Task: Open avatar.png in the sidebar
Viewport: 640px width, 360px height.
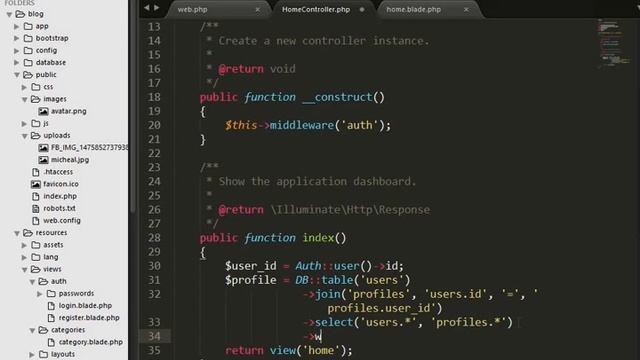Action: (x=69, y=111)
